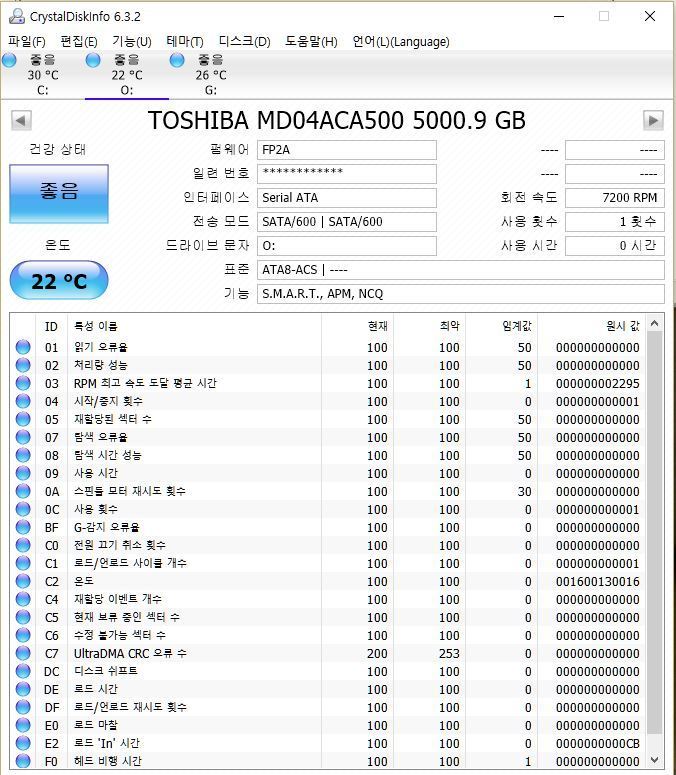The height and width of the screenshot is (775, 676).
Task: Click the status icon of attribute C5
Action: point(23,617)
